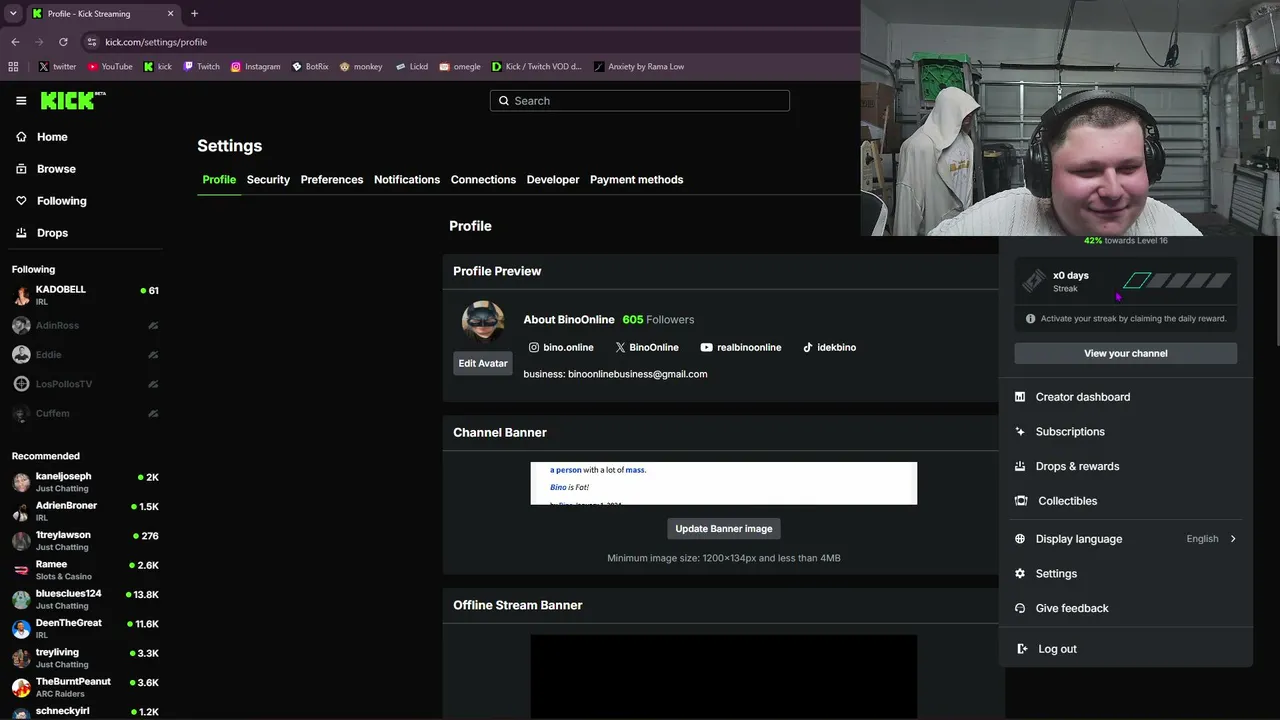Click the BinoOnline profile avatar image
Image resolution: width=1280 pixels, height=720 pixels.
[483, 322]
